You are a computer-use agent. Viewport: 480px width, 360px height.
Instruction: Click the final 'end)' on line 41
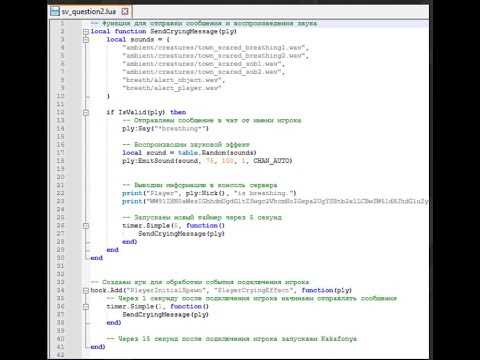point(98,347)
